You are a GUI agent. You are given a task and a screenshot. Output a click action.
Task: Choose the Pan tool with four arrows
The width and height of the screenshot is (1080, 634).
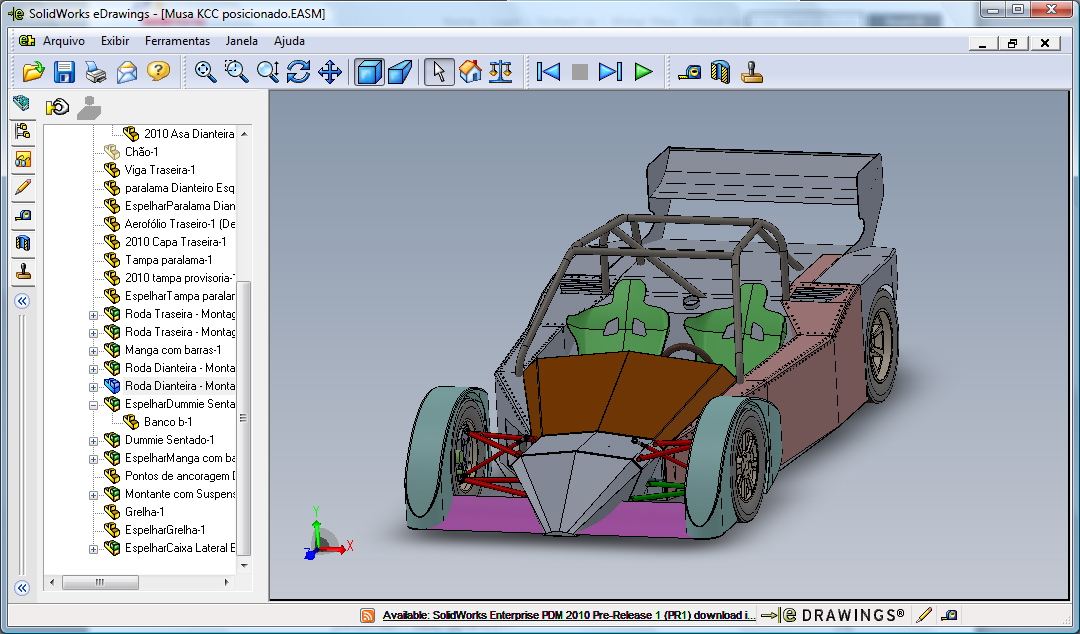[330, 72]
